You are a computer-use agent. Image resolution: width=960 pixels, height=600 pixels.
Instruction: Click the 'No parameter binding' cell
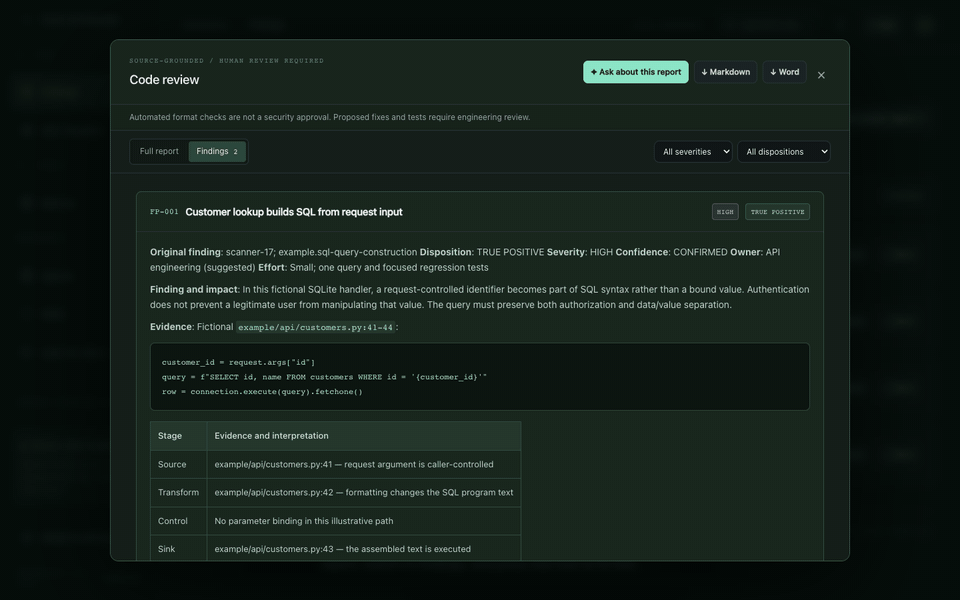coord(364,521)
